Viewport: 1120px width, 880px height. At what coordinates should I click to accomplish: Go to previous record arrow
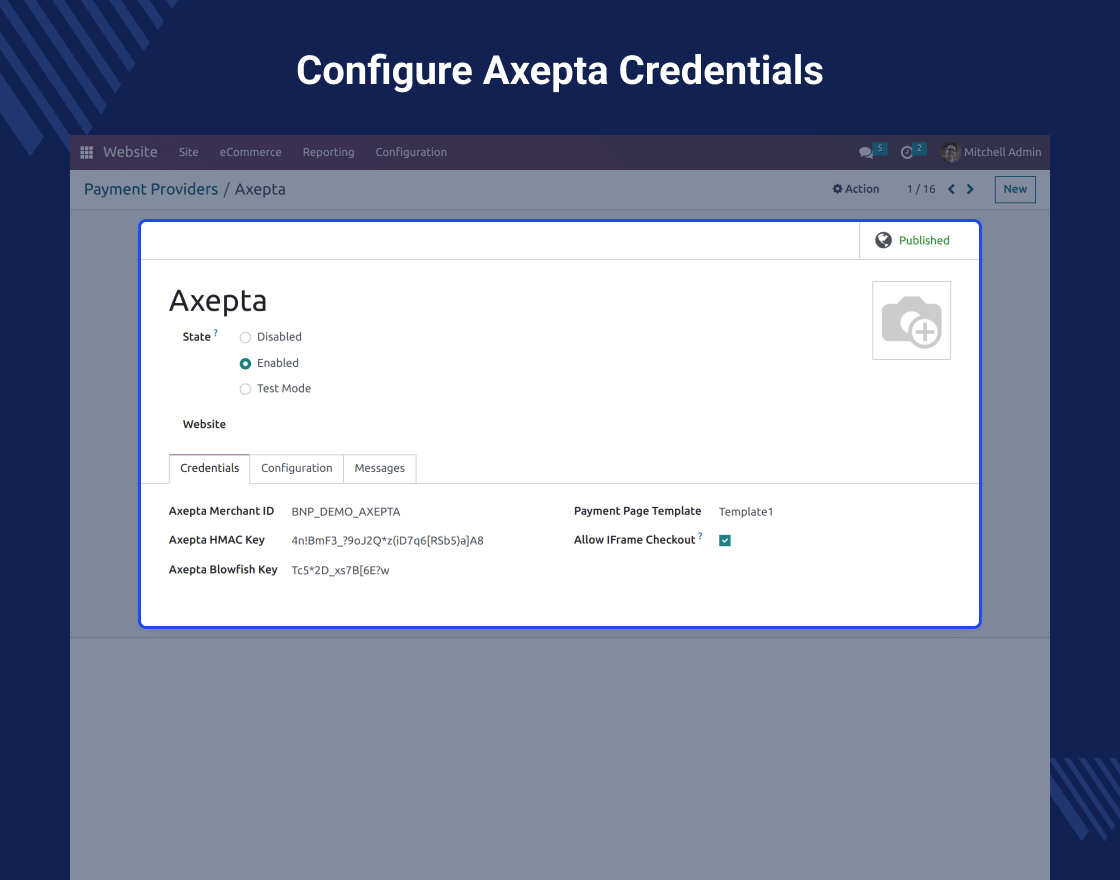951,189
